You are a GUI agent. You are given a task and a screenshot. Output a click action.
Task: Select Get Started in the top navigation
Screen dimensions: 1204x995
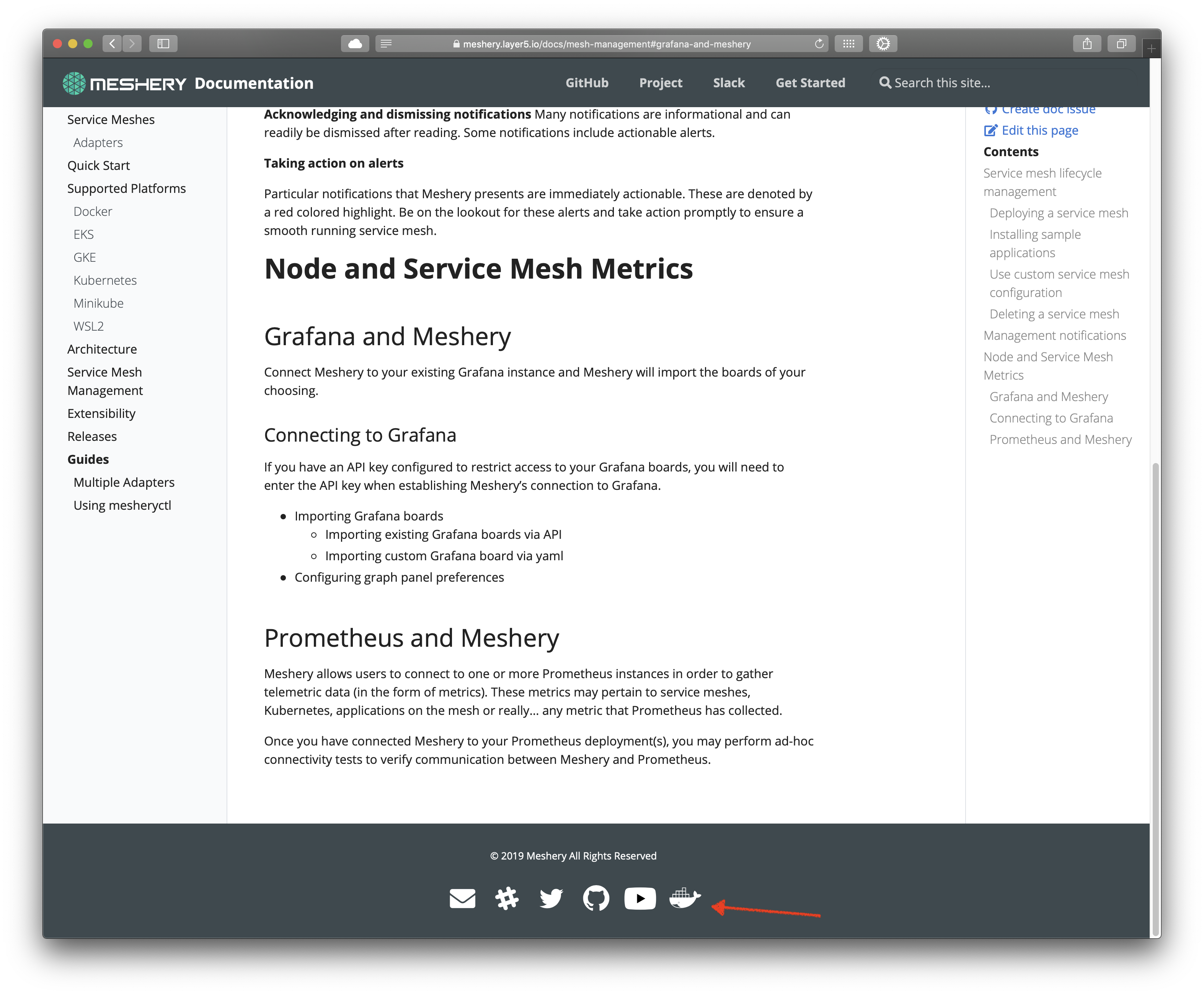tap(810, 83)
